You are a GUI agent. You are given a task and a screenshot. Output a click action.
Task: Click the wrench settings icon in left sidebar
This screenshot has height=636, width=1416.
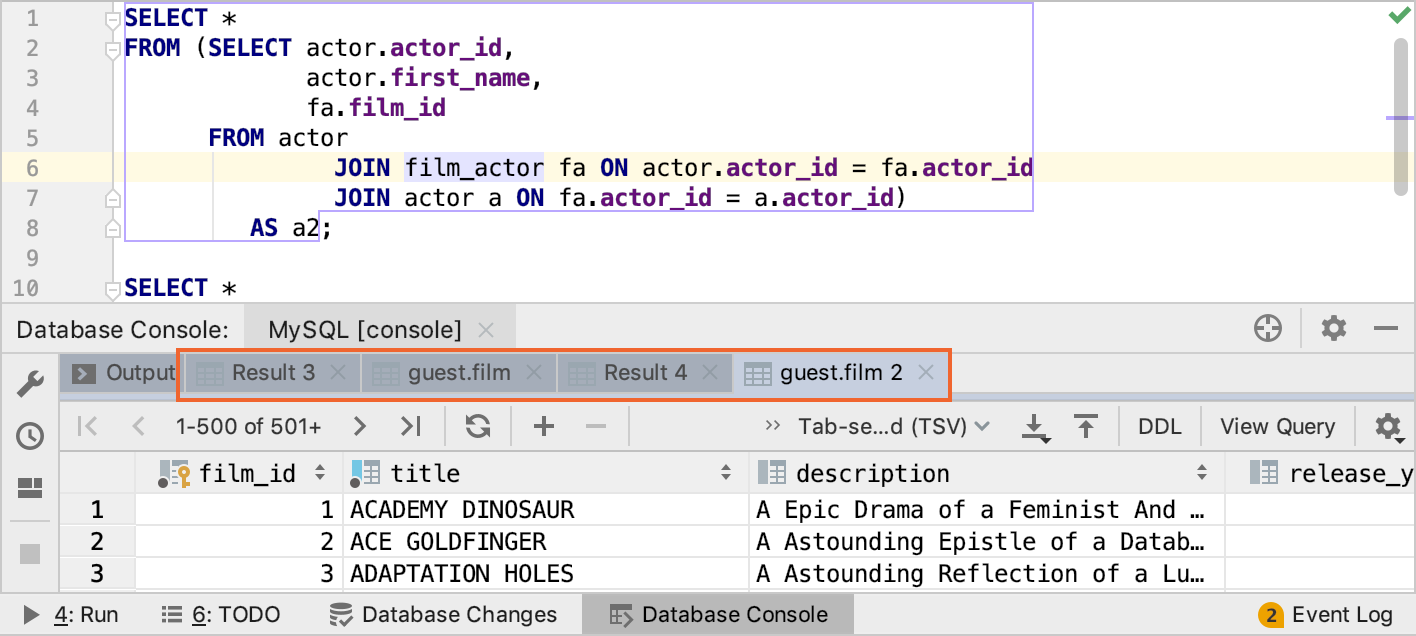pyautogui.click(x=30, y=384)
